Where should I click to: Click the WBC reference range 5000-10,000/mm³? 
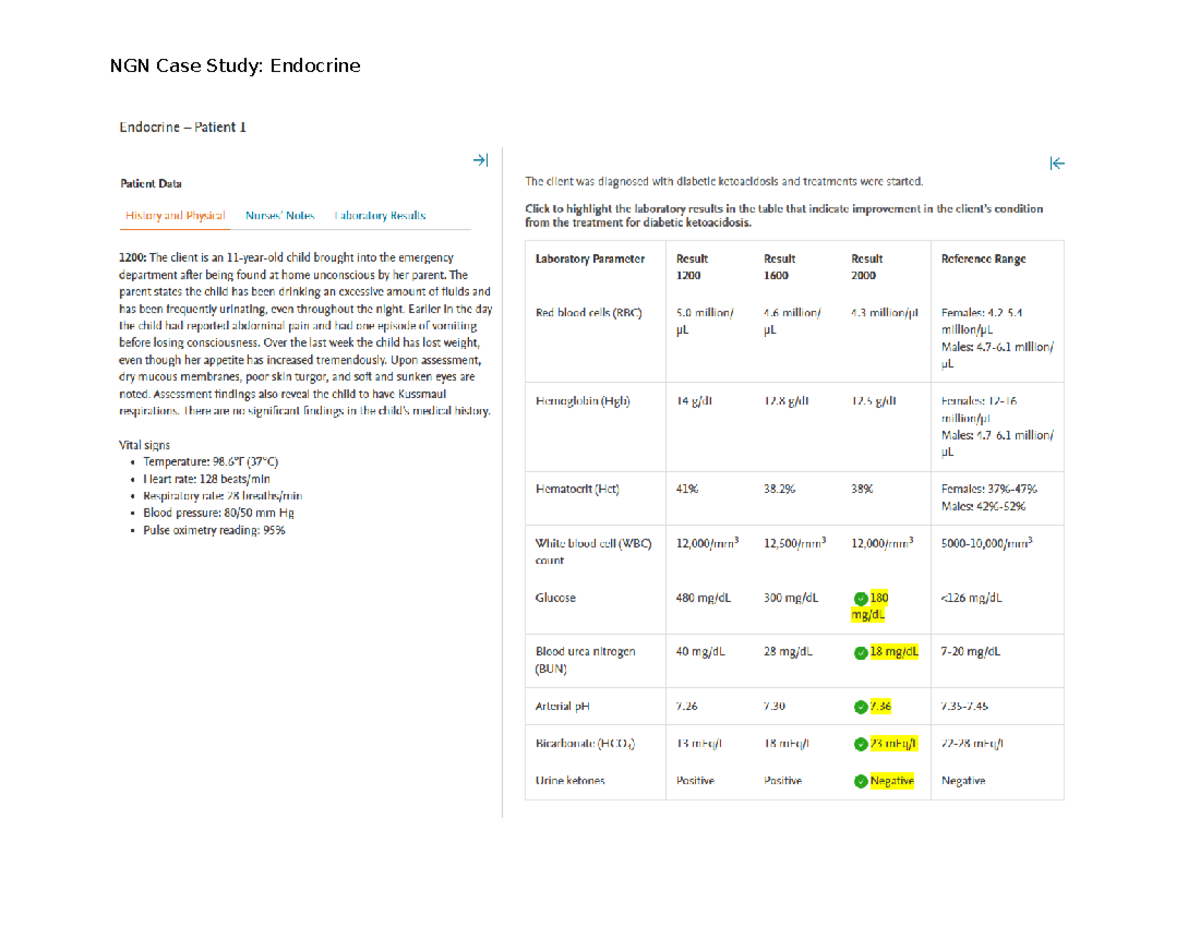tap(988, 544)
